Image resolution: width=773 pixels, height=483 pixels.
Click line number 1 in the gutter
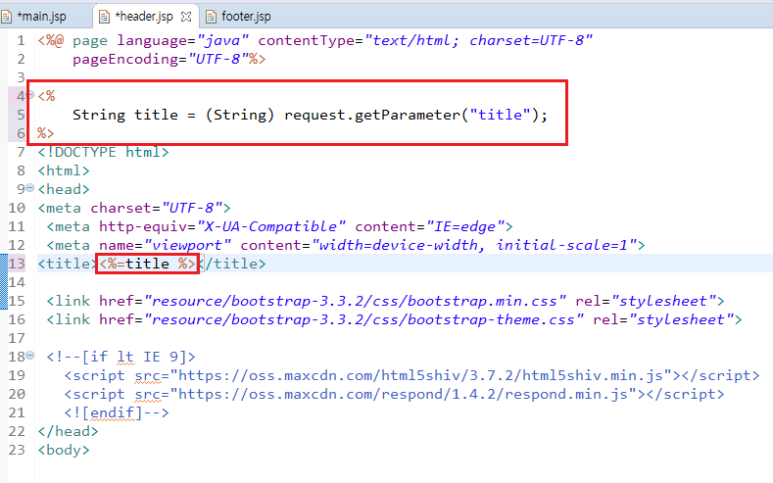(20, 40)
